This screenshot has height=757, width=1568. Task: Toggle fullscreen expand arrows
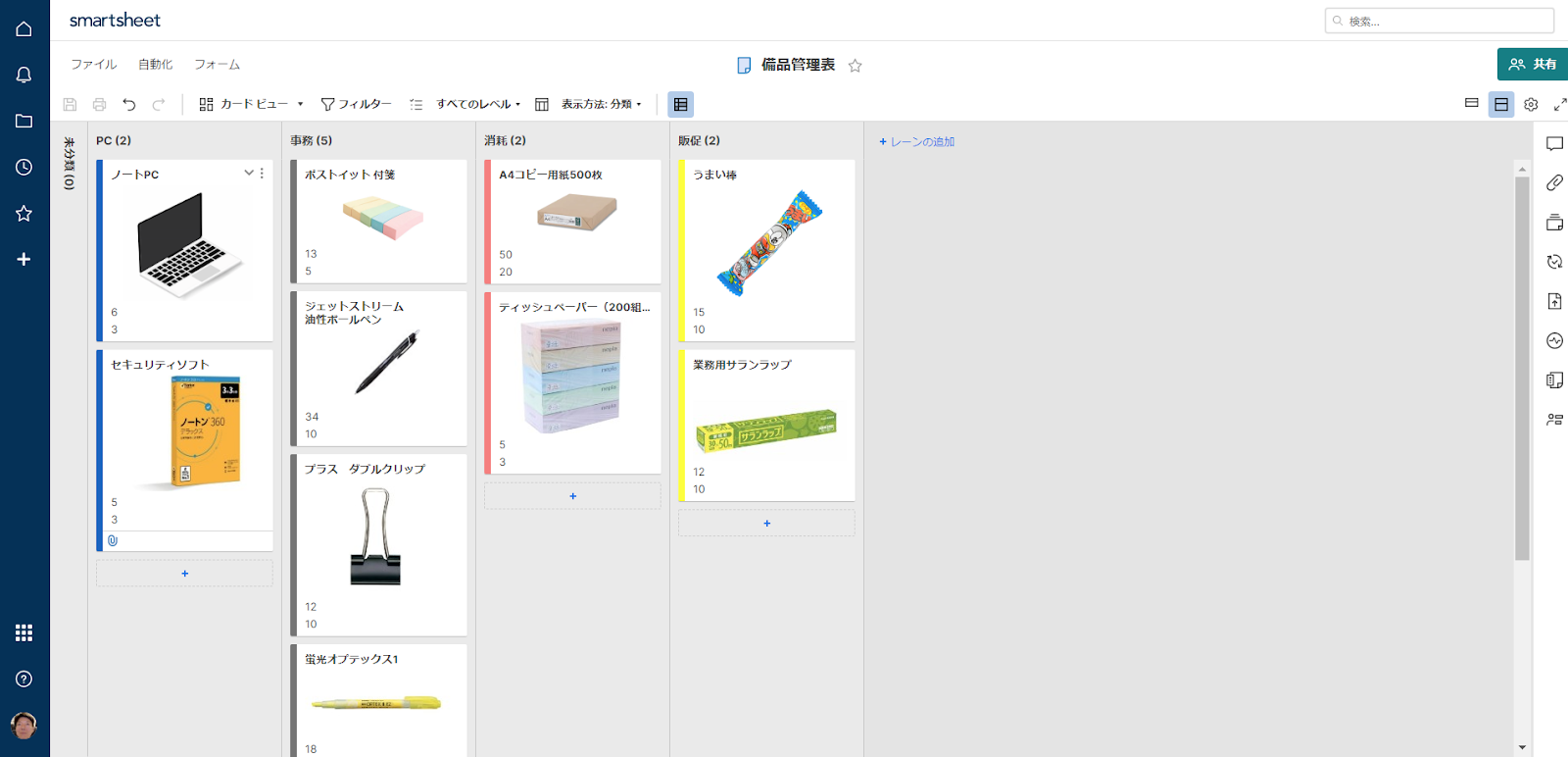[x=1560, y=104]
